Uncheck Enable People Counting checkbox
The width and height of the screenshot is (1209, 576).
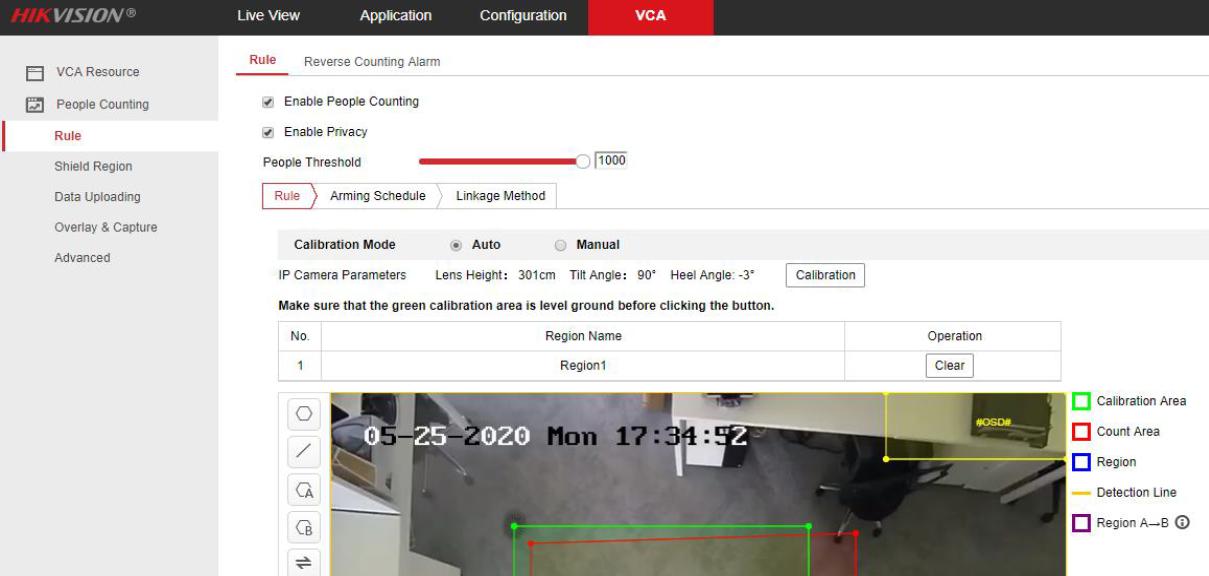coord(267,102)
